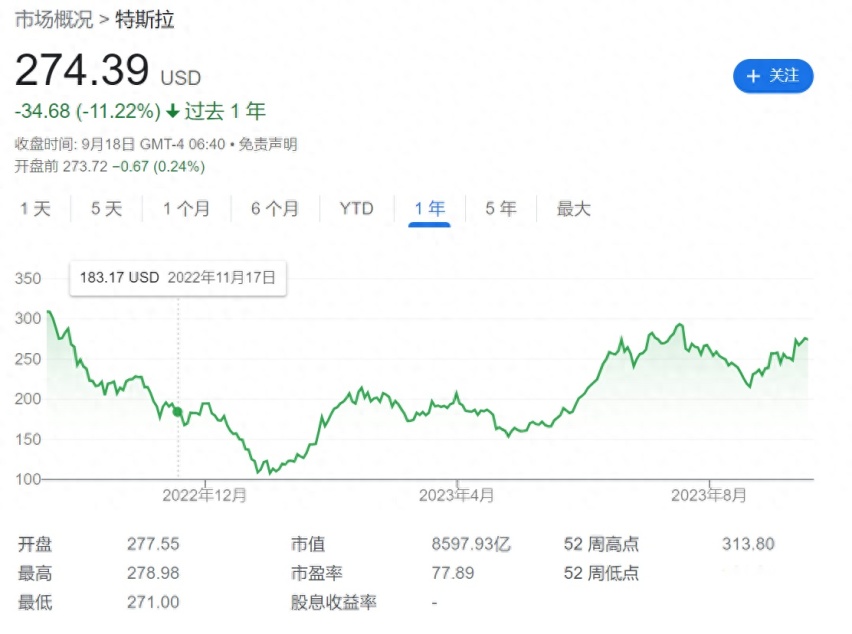This screenshot has height=634, width=852.
Task: Click the 开盘 value 277.55
Action: pyautogui.click(x=153, y=544)
